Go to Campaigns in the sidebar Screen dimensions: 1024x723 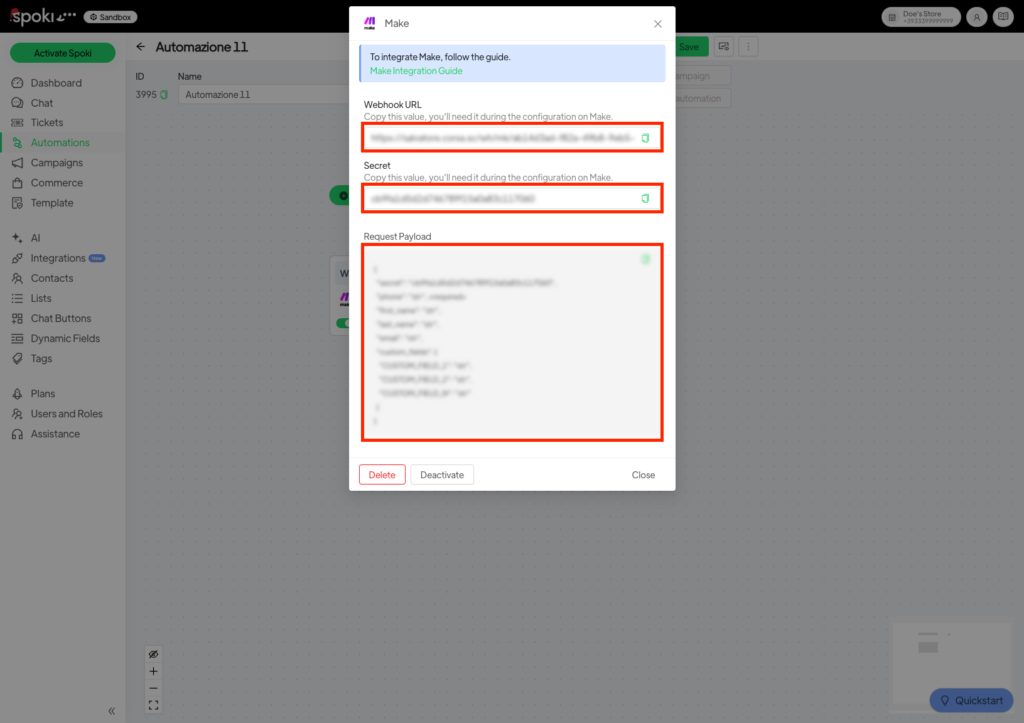(56, 163)
